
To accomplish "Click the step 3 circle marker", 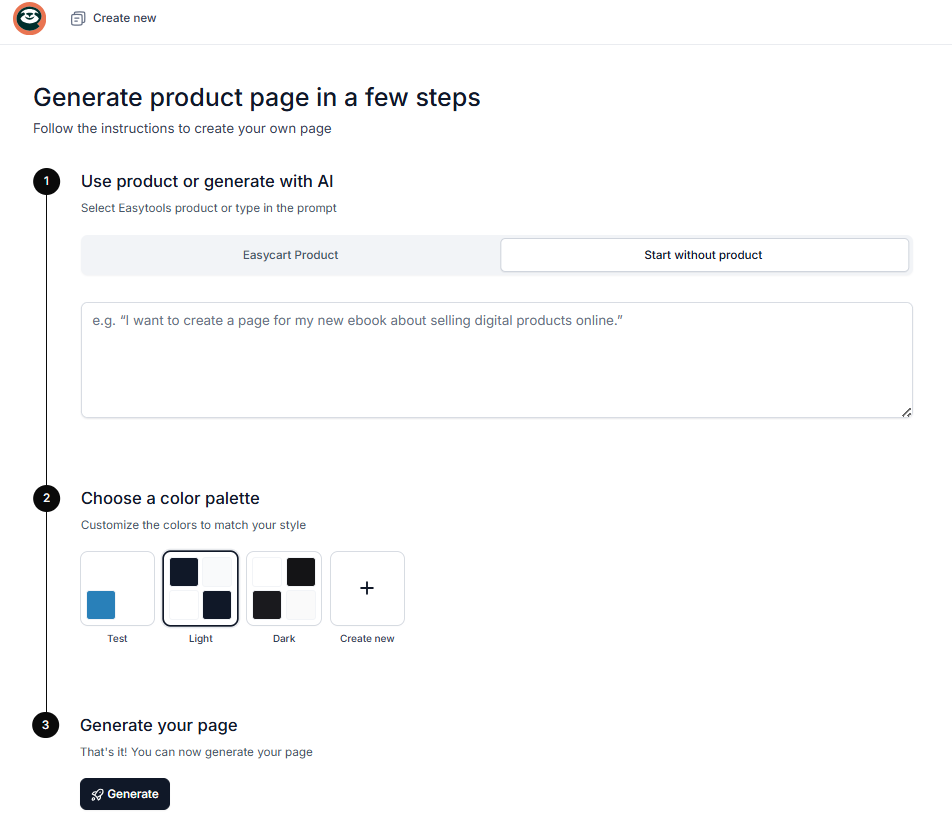I will (46, 725).
